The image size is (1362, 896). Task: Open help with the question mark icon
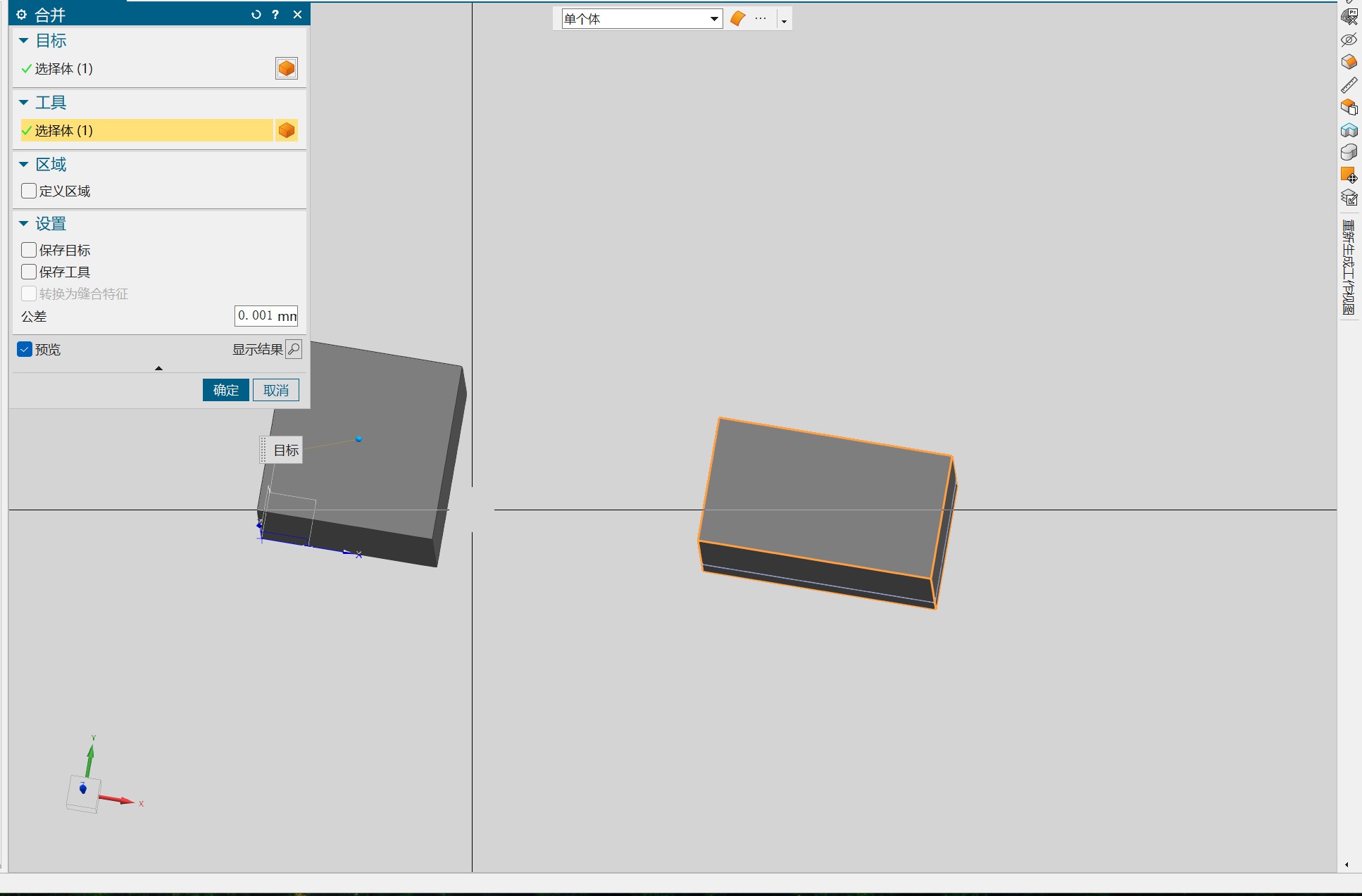coord(275,15)
